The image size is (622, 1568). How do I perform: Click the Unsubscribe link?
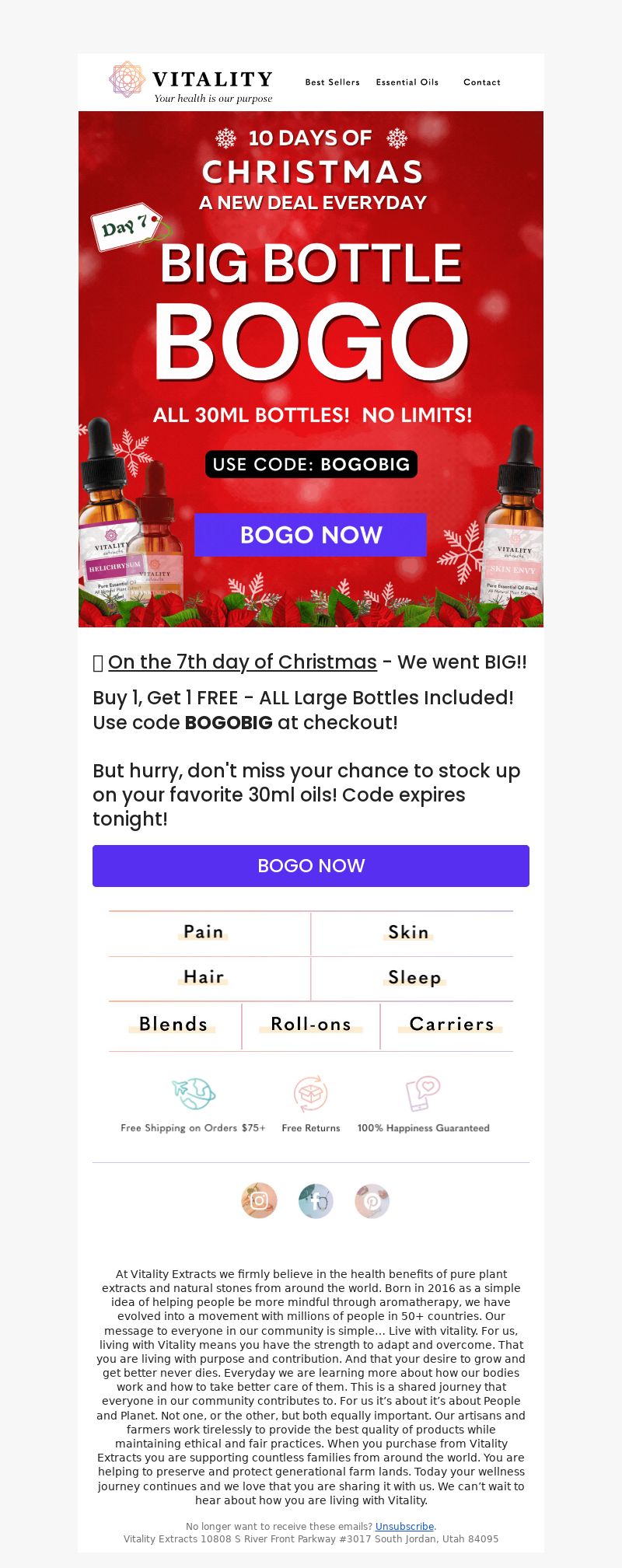pos(404,1526)
